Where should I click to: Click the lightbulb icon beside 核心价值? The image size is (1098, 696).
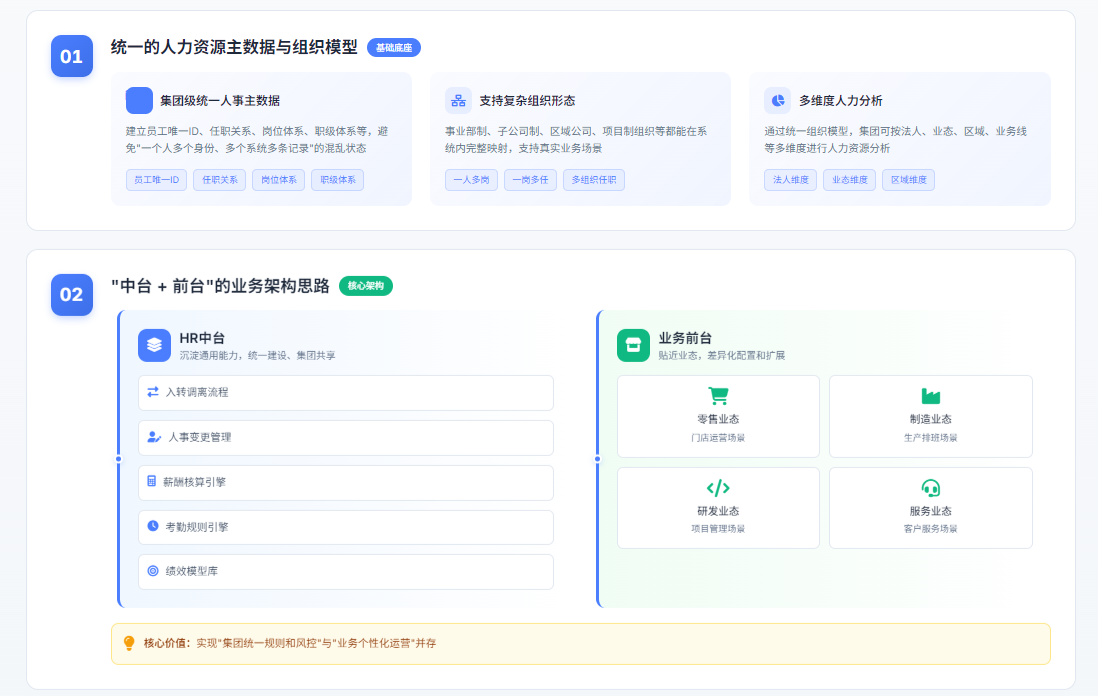[129, 643]
